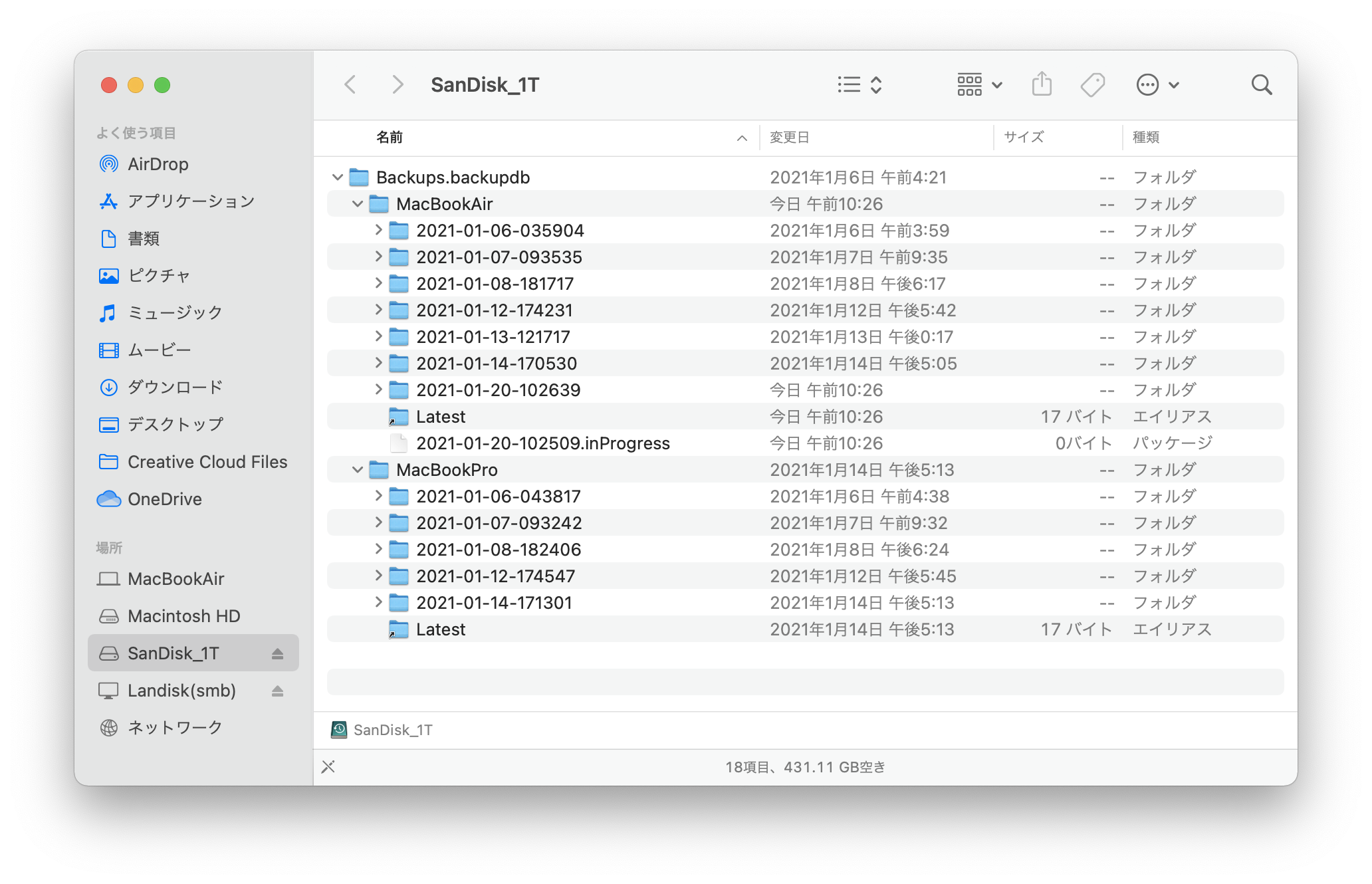Open the action ellipsis menu
1372x884 pixels.
click(x=1157, y=85)
